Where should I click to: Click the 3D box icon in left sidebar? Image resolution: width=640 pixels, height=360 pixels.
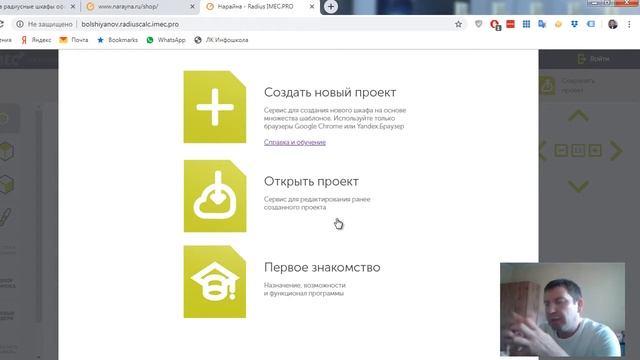[x=7, y=151]
